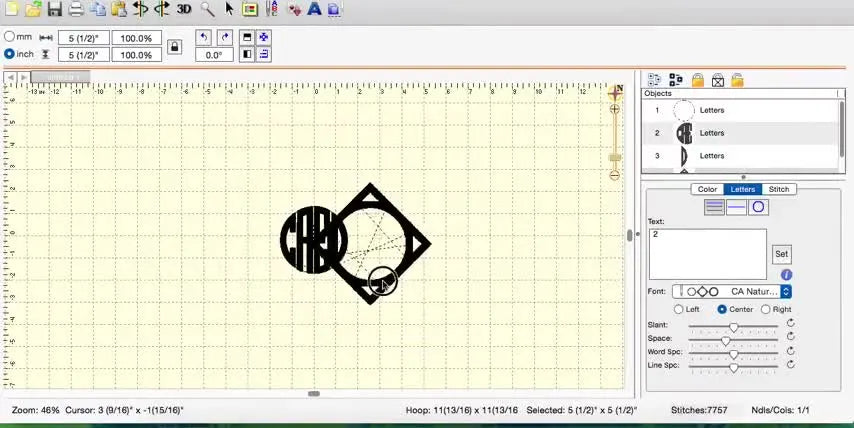Click the Save floppy disk icon
The height and width of the screenshot is (428, 854).
pyautogui.click(x=54, y=9)
